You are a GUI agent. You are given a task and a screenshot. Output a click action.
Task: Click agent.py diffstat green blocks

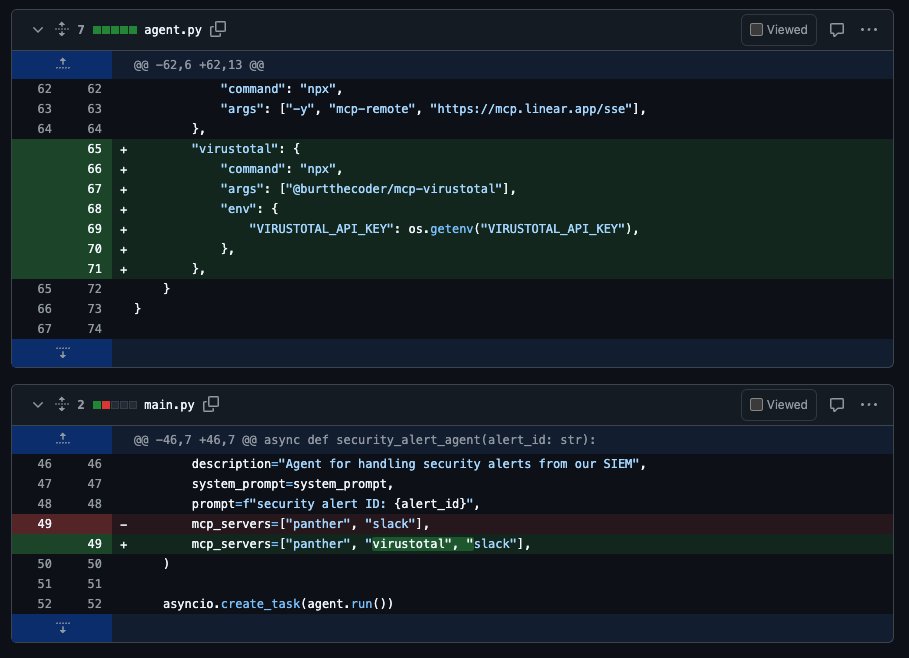coord(115,30)
